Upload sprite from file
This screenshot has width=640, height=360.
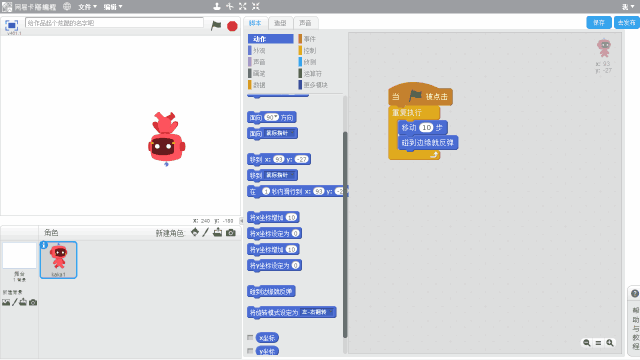(x=218, y=232)
